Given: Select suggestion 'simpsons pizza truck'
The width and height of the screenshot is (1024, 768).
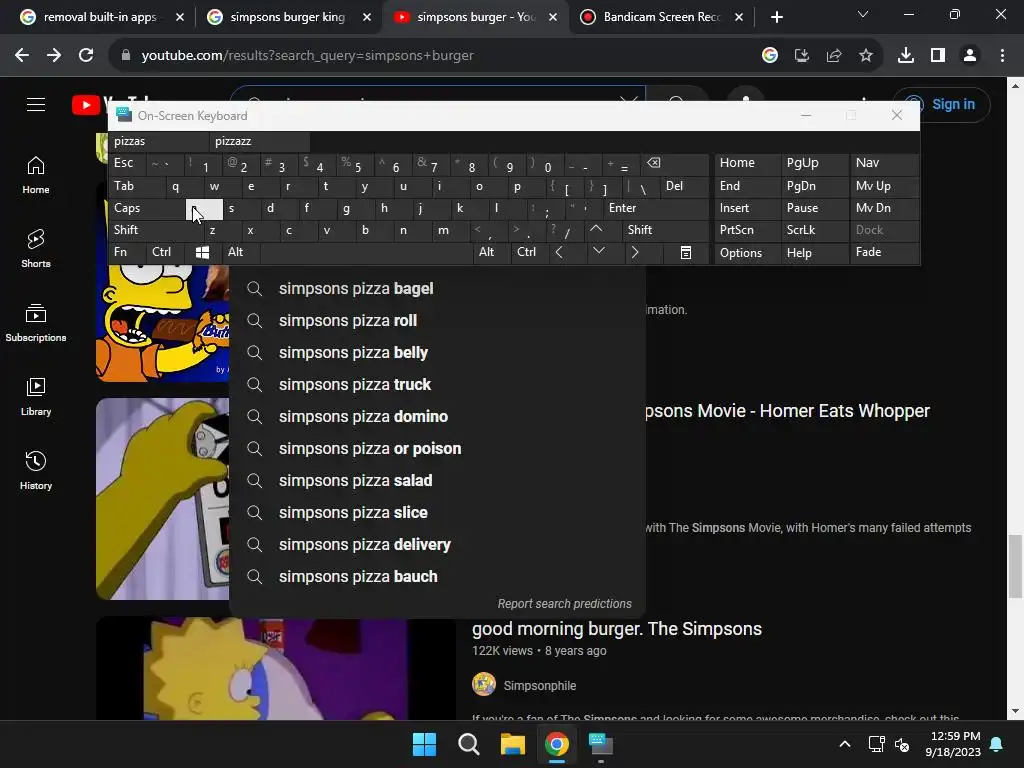Looking at the screenshot, I should pyautogui.click(x=437, y=385).
